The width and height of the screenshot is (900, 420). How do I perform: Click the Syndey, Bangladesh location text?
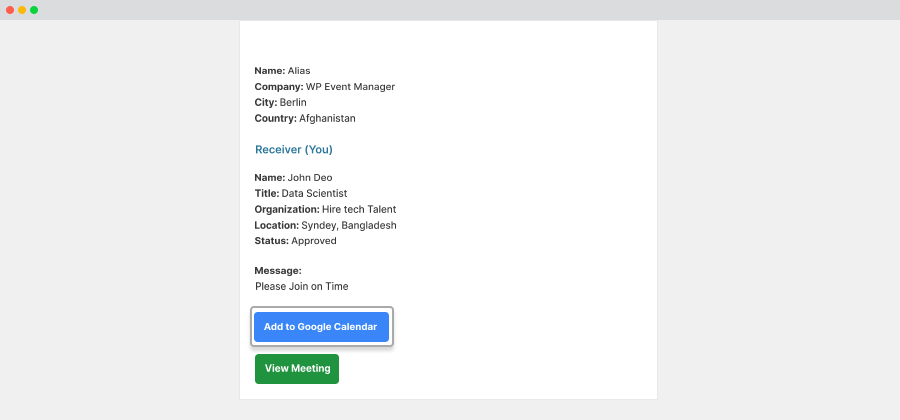click(x=349, y=225)
